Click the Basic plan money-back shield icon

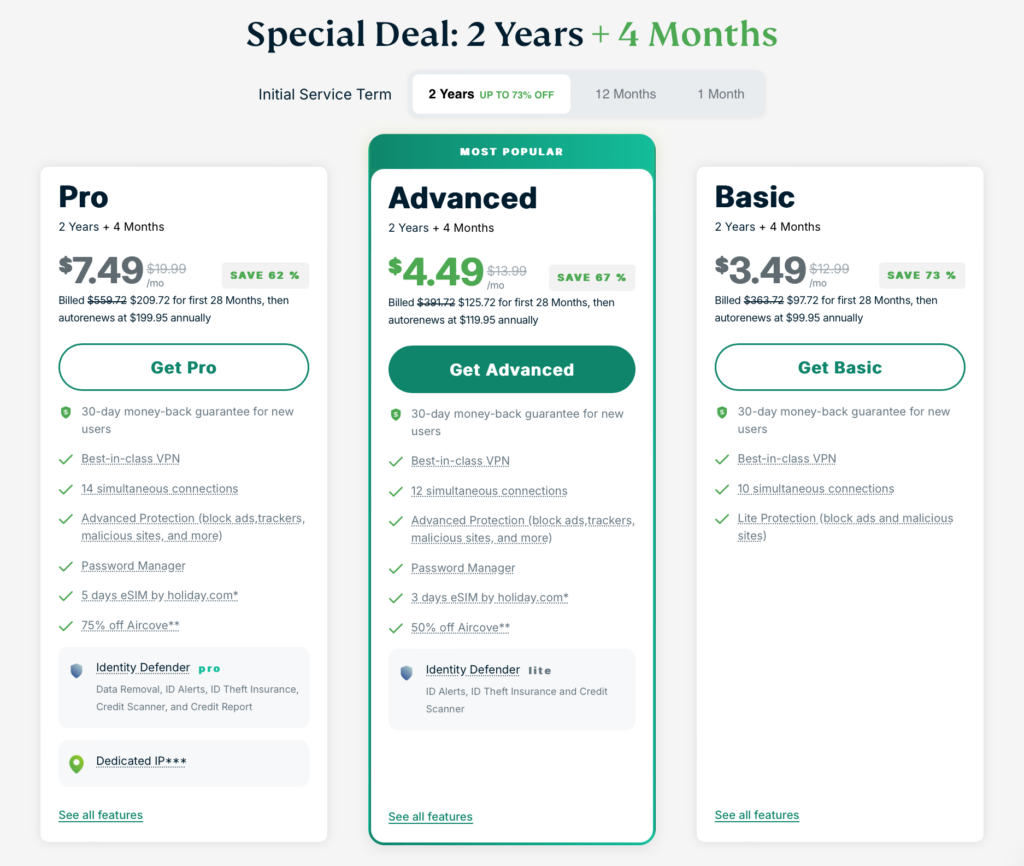click(722, 412)
